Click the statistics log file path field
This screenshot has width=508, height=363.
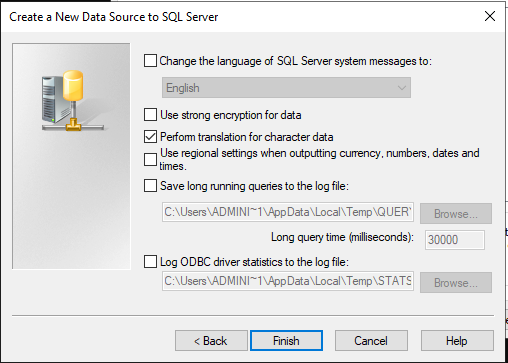pyautogui.click(x=288, y=281)
